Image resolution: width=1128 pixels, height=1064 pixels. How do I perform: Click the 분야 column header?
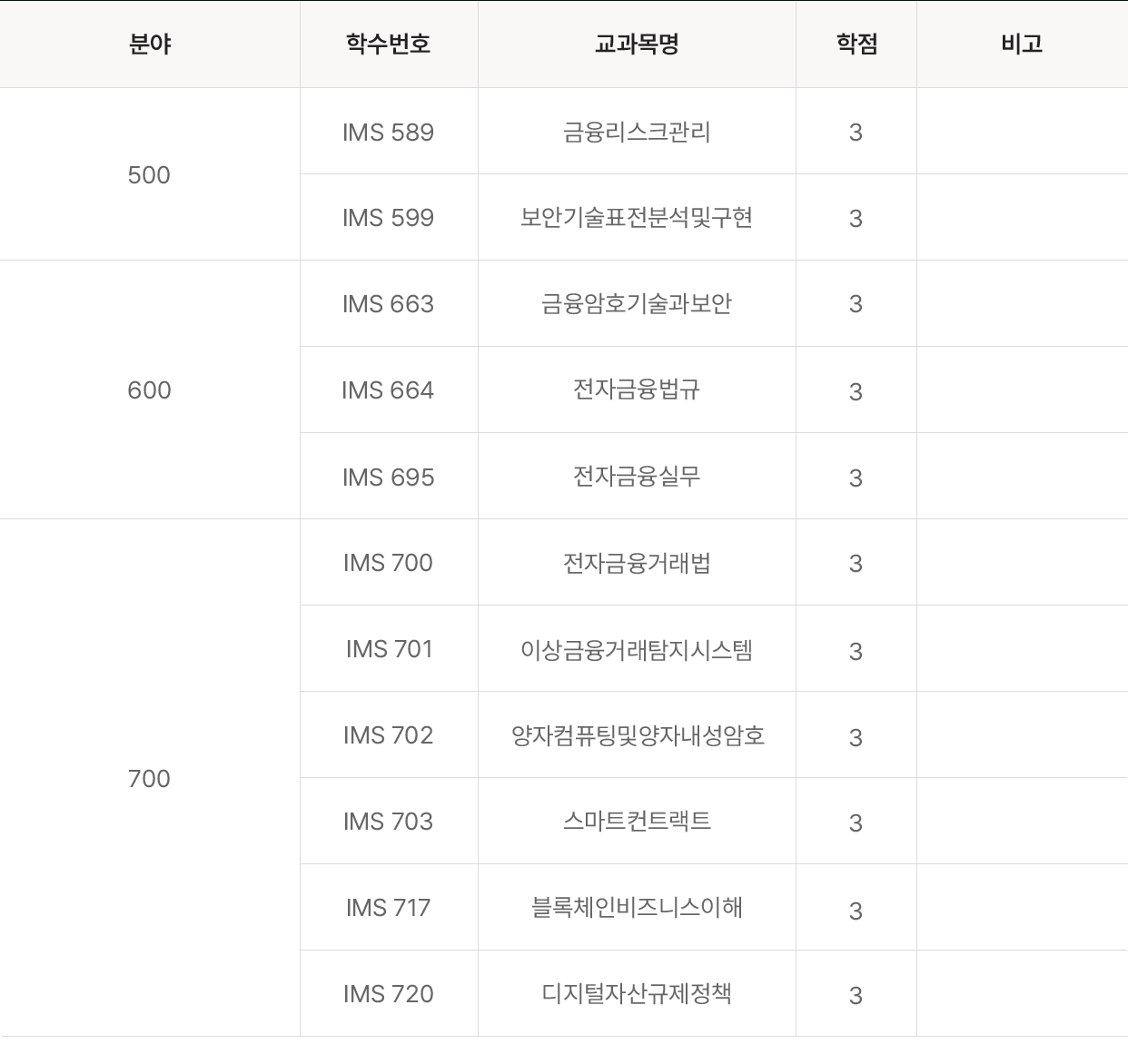click(x=150, y=44)
